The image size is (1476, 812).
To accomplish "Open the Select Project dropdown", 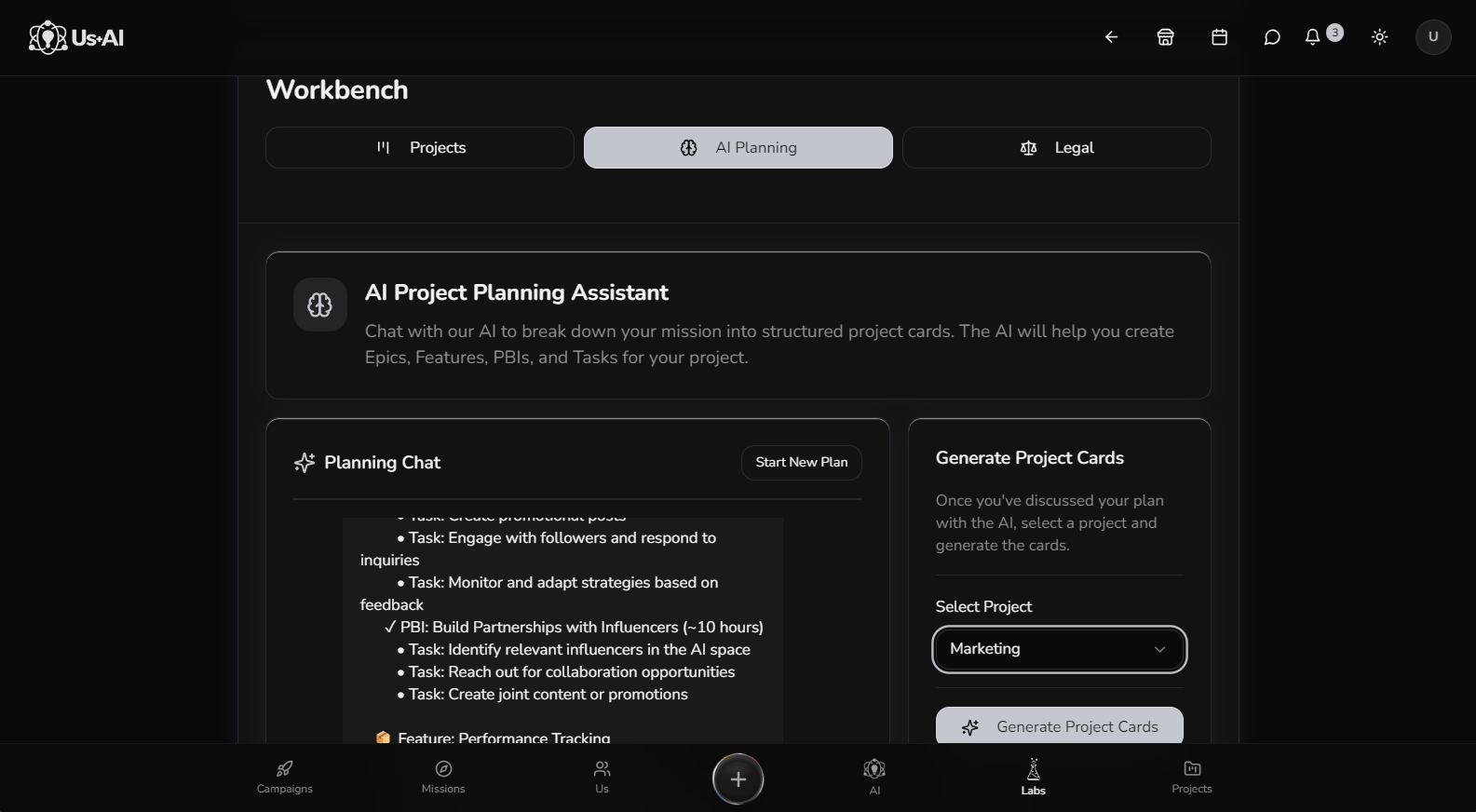I will [x=1059, y=649].
